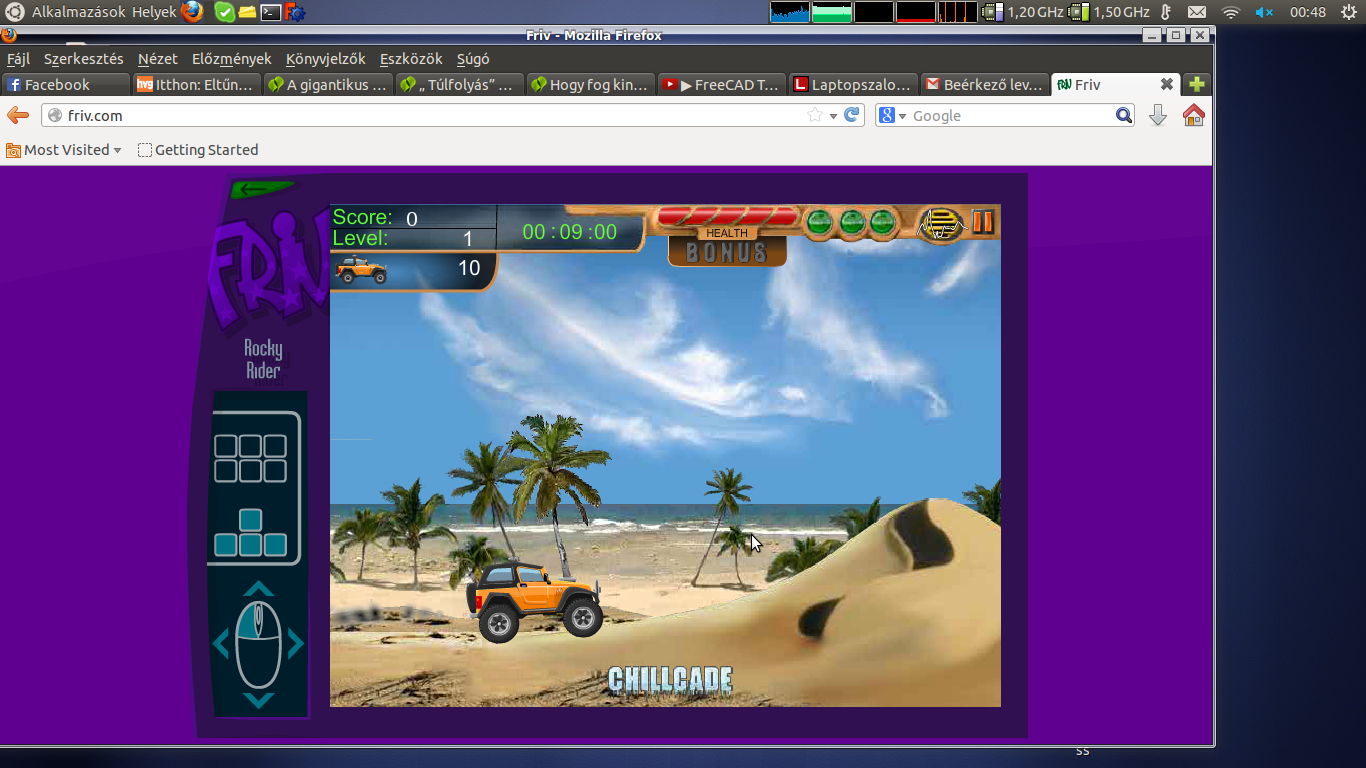Screen dimensions: 1366x768
Task: Switch to the FreeCAD T... tab
Action: click(721, 85)
